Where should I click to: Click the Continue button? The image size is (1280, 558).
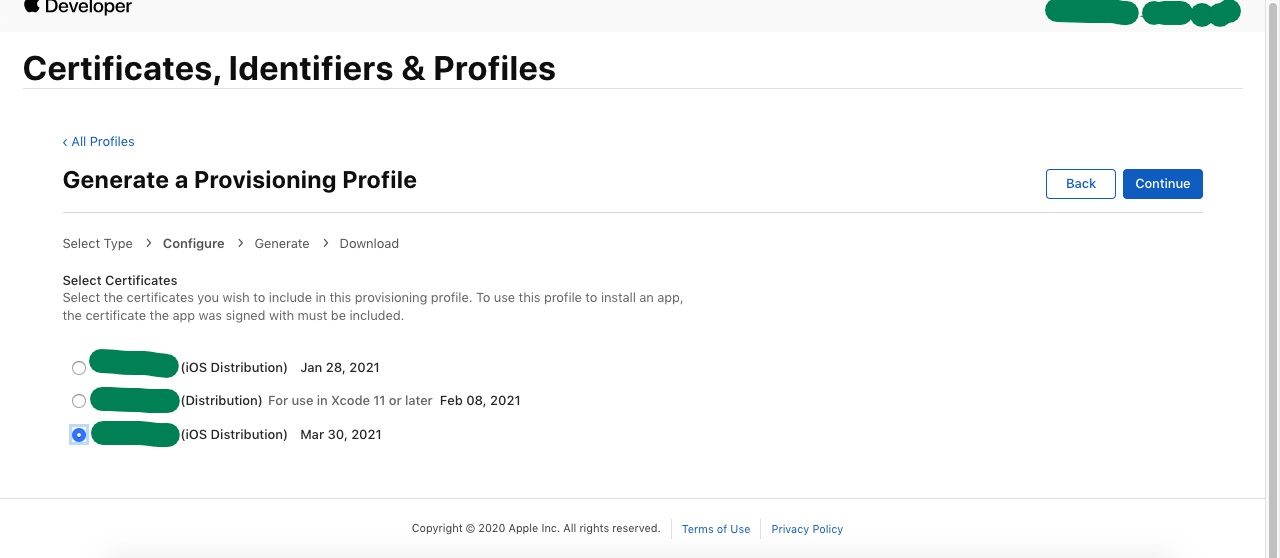point(1162,184)
